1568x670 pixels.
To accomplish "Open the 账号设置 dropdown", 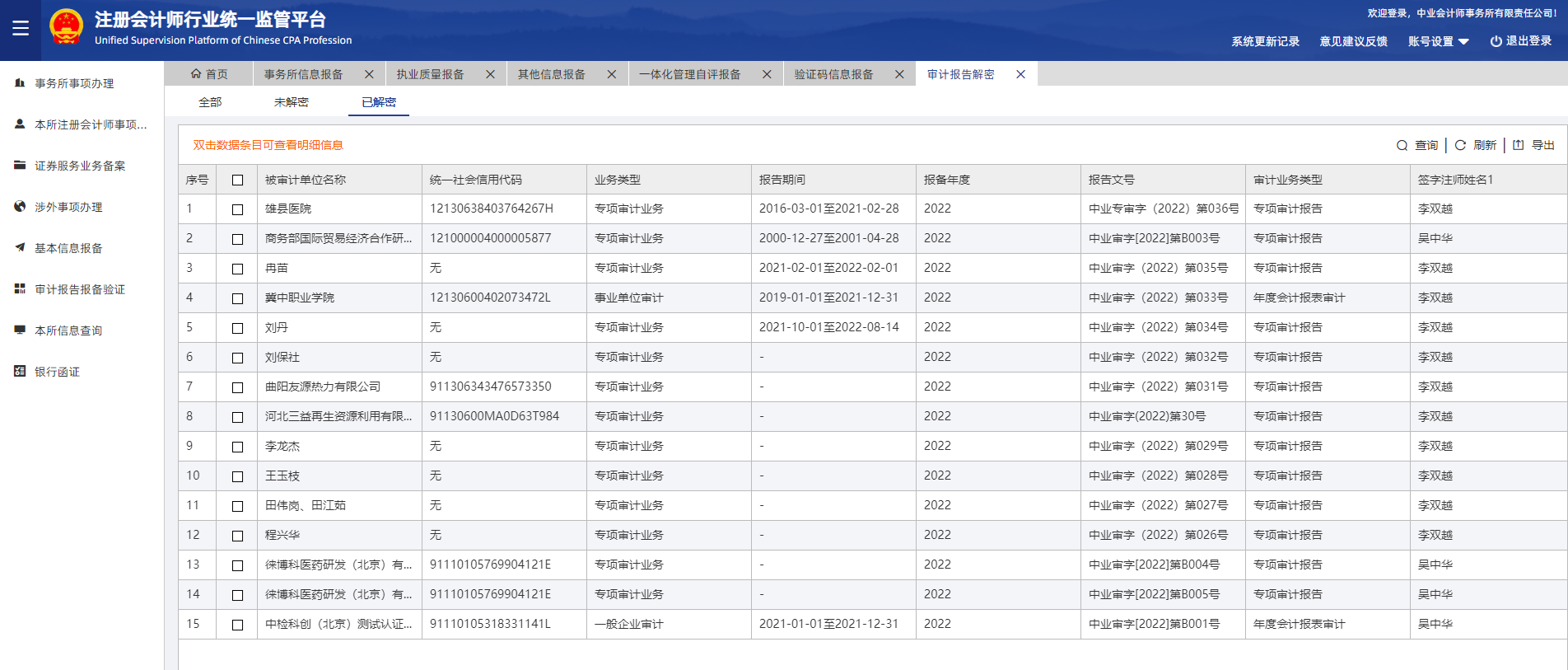I will point(1438,41).
